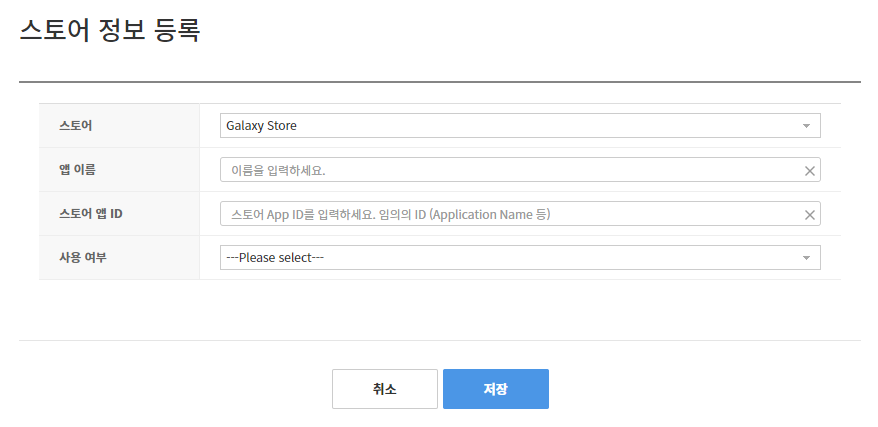The width and height of the screenshot is (878, 427).
Task: Focus the 스토어 앱 ID input field
Action: click(x=520, y=214)
